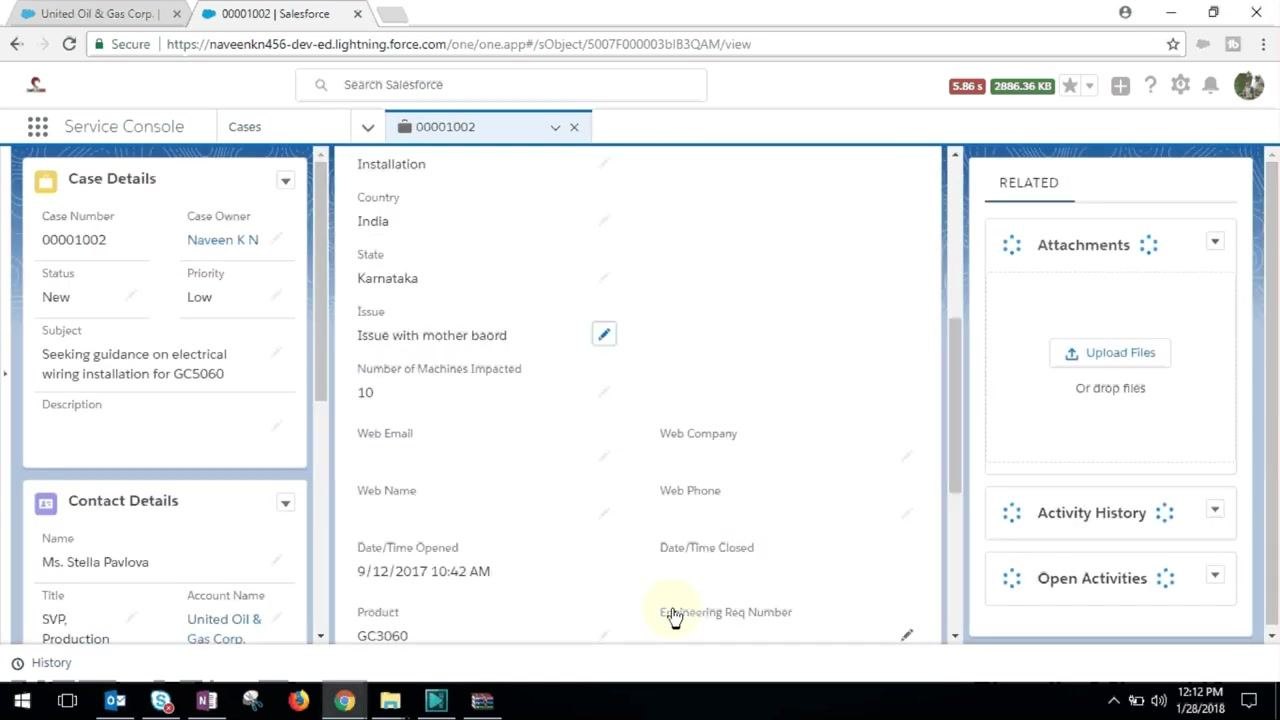Viewport: 1280px width, 720px height.
Task: Expand the Contact Details dropdown
Action: [285, 503]
